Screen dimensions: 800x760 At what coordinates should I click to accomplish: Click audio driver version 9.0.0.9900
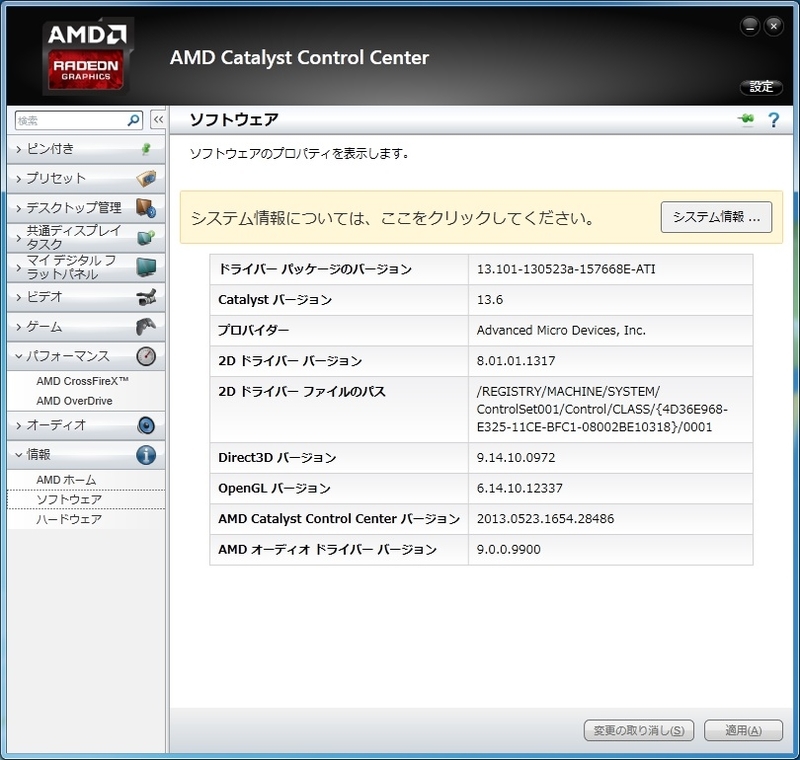click(x=509, y=549)
